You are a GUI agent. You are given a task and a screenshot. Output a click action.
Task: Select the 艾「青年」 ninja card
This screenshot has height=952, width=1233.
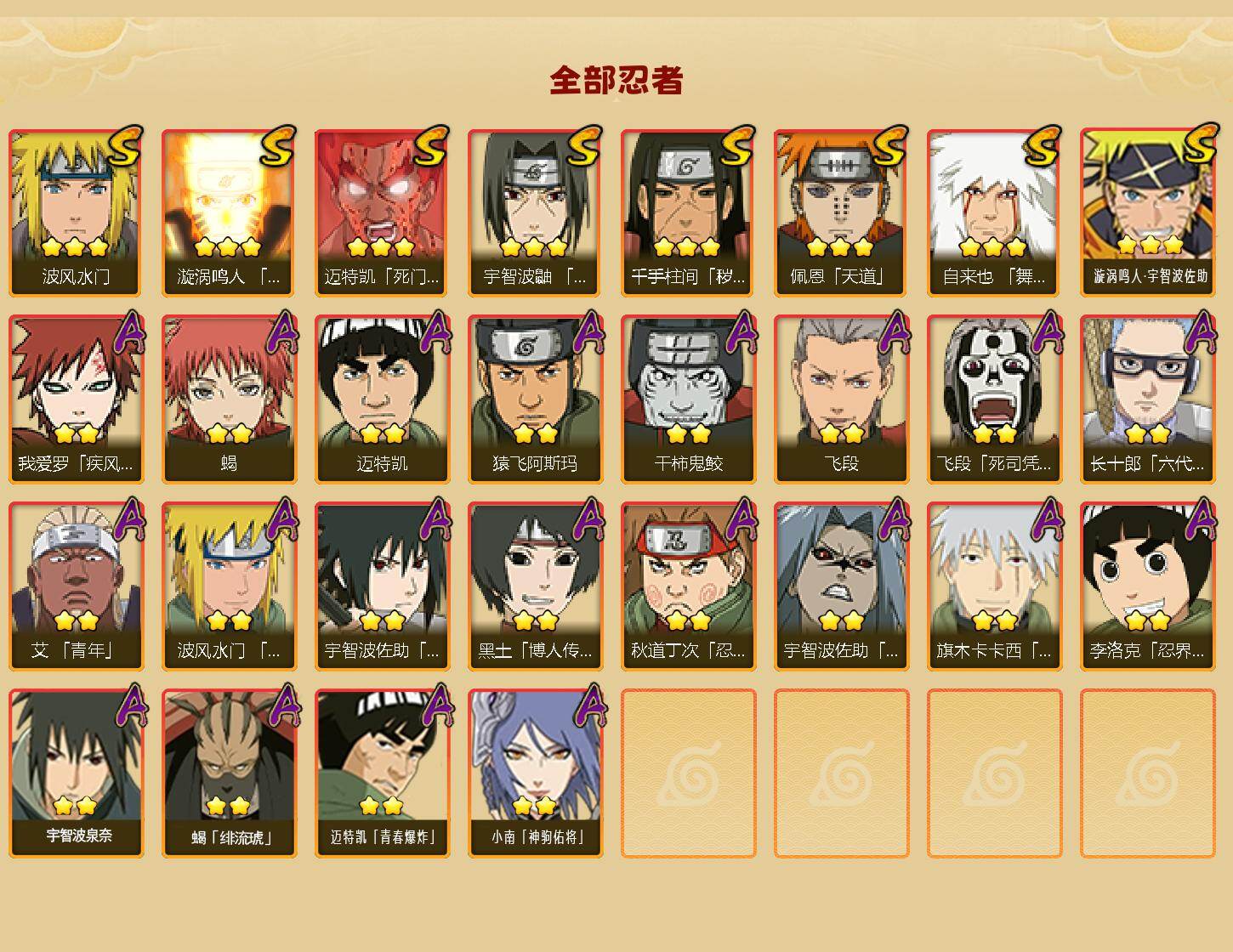77,586
